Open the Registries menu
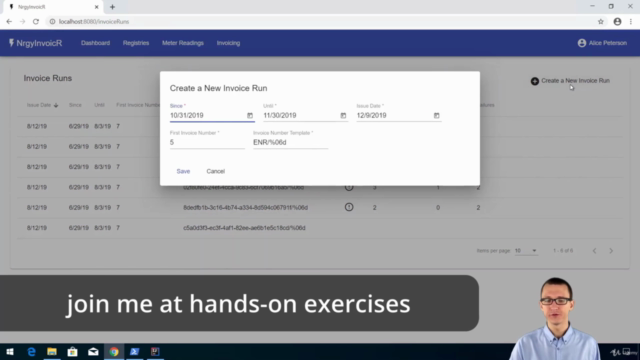Screen dimensions: 640x360 click(136, 43)
